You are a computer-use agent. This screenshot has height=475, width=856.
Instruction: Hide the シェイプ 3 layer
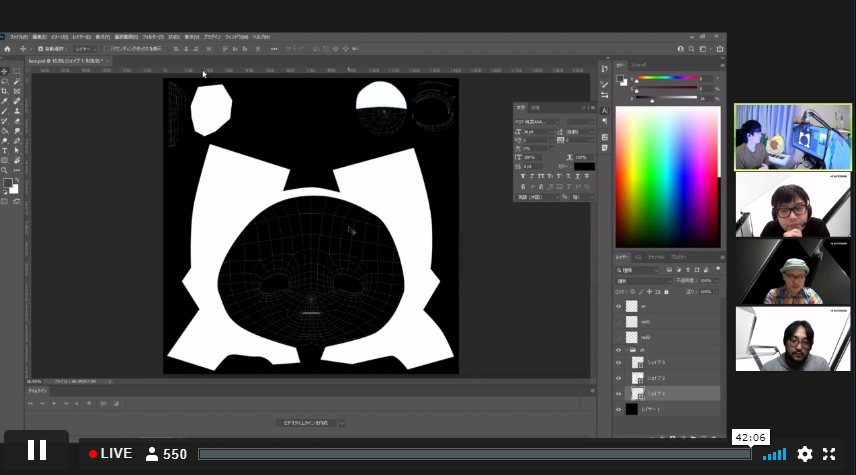[619, 363]
